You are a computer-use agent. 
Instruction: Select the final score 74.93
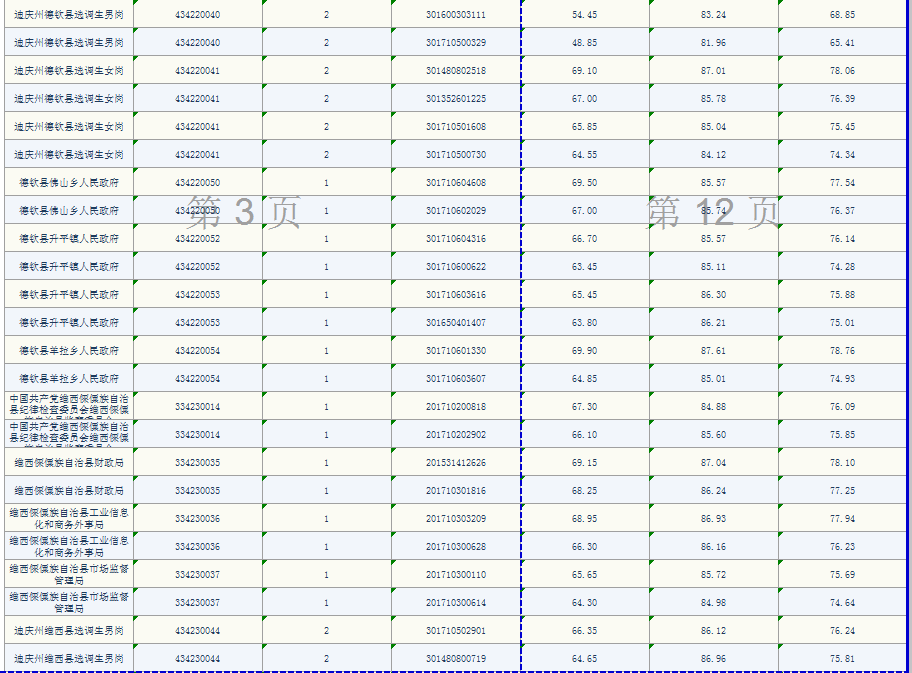pos(842,379)
